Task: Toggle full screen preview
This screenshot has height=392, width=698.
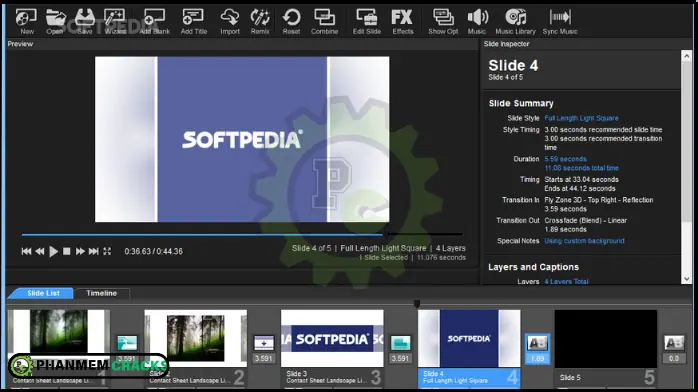Action: [x=107, y=251]
